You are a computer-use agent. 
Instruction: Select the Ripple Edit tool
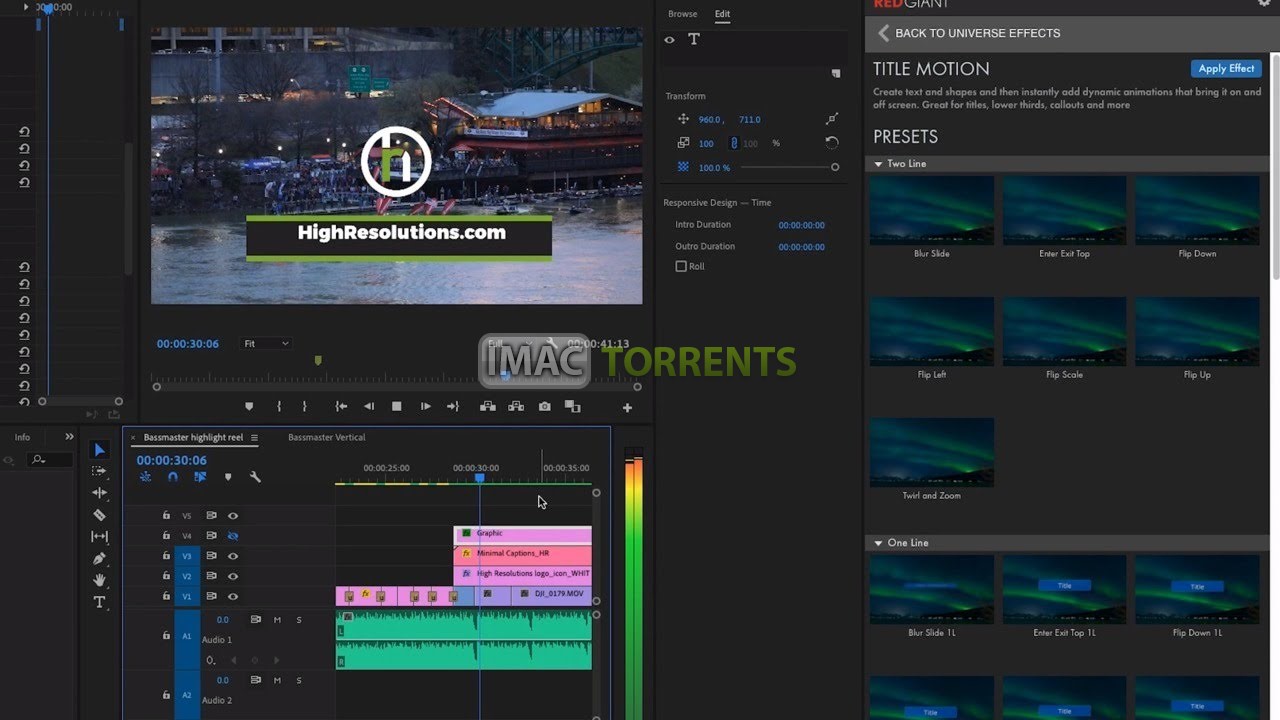point(99,493)
